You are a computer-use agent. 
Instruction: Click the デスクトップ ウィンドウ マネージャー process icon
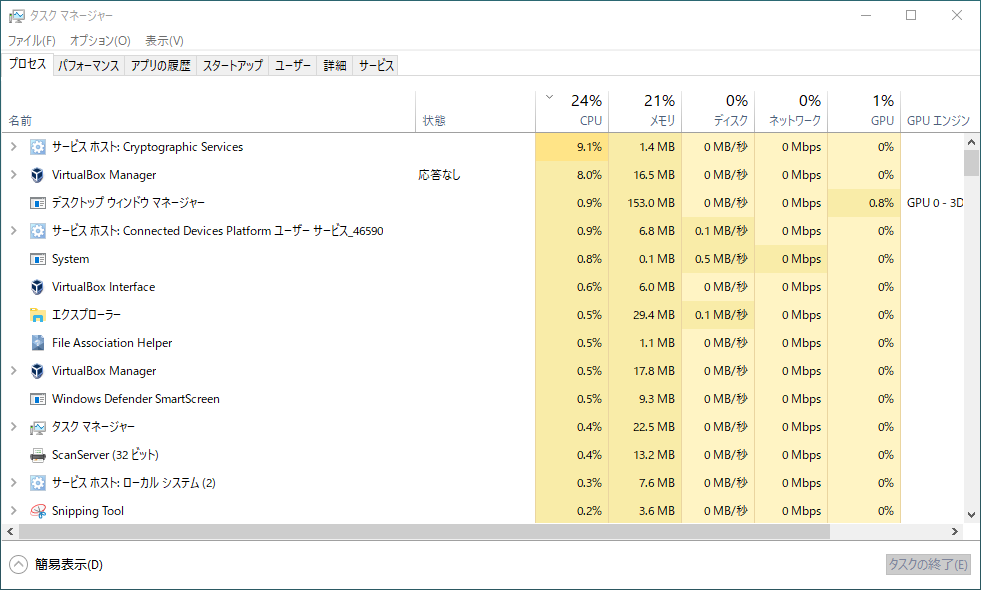click(38, 203)
